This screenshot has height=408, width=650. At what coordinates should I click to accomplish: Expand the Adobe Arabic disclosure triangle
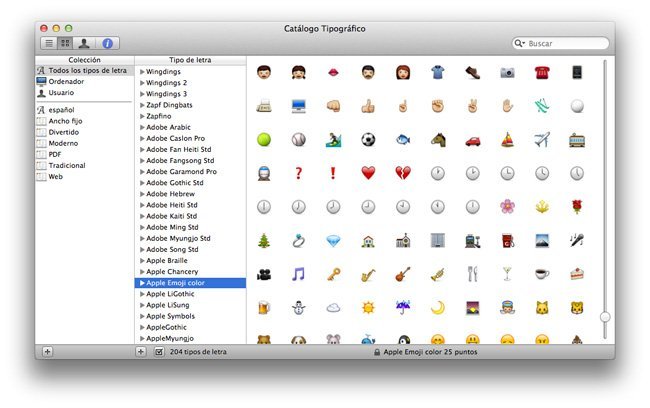click(x=142, y=127)
